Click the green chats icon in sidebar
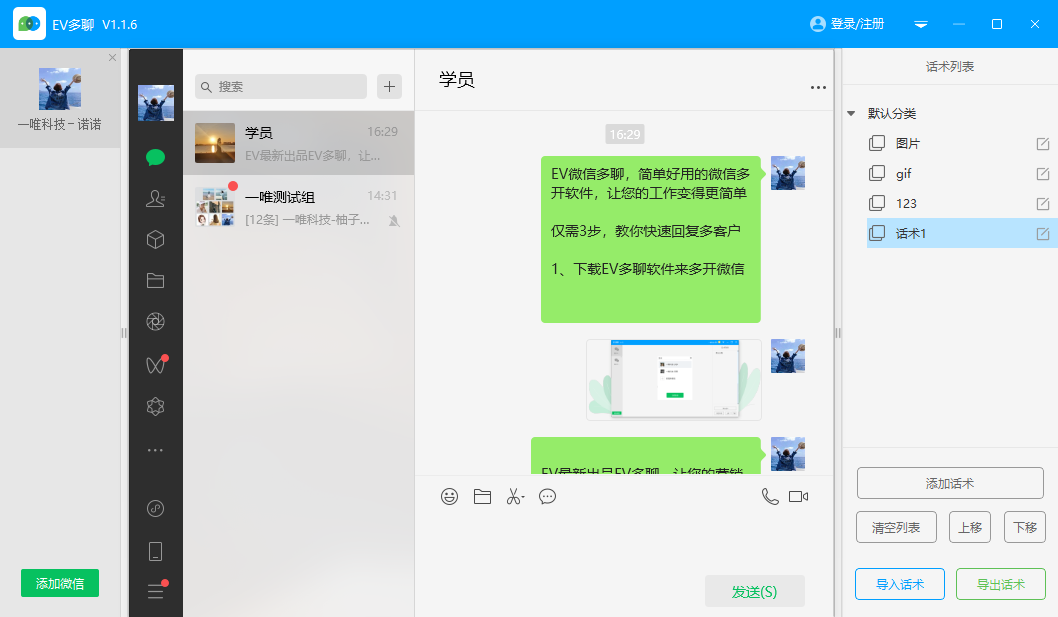The image size is (1058, 617). point(155,157)
